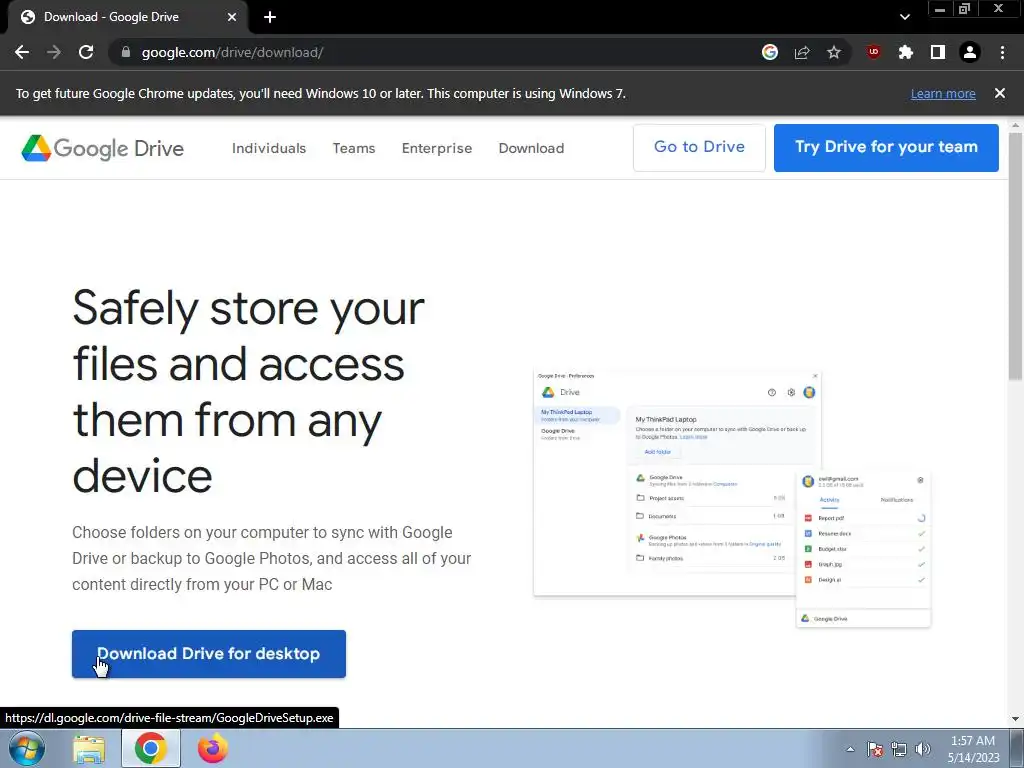This screenshot has width=1024, height=768.
Task: Click the address bar URL
Action: (x=232, y=52)
